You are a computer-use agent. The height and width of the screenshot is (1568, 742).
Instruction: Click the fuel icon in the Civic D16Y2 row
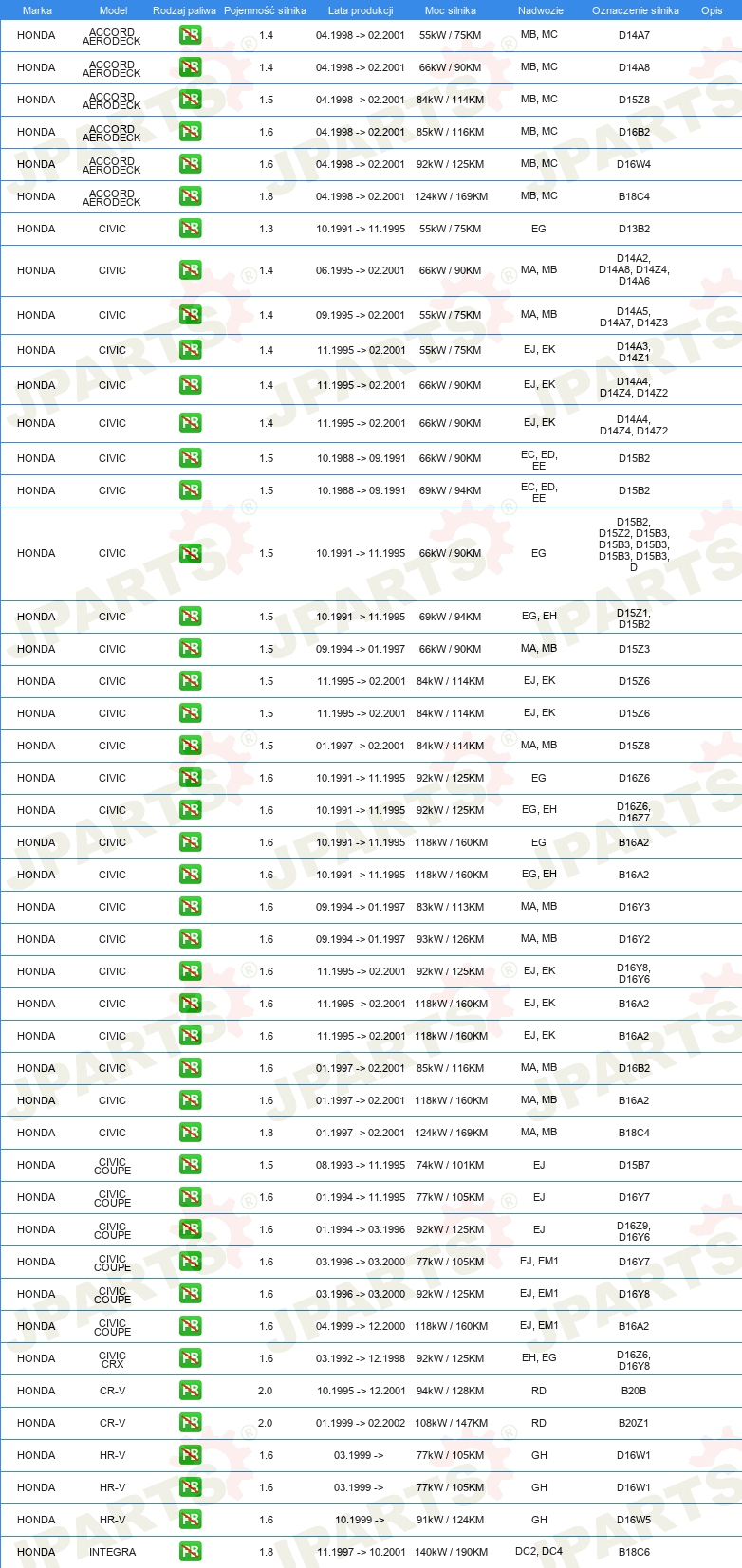tap(190, 939)
